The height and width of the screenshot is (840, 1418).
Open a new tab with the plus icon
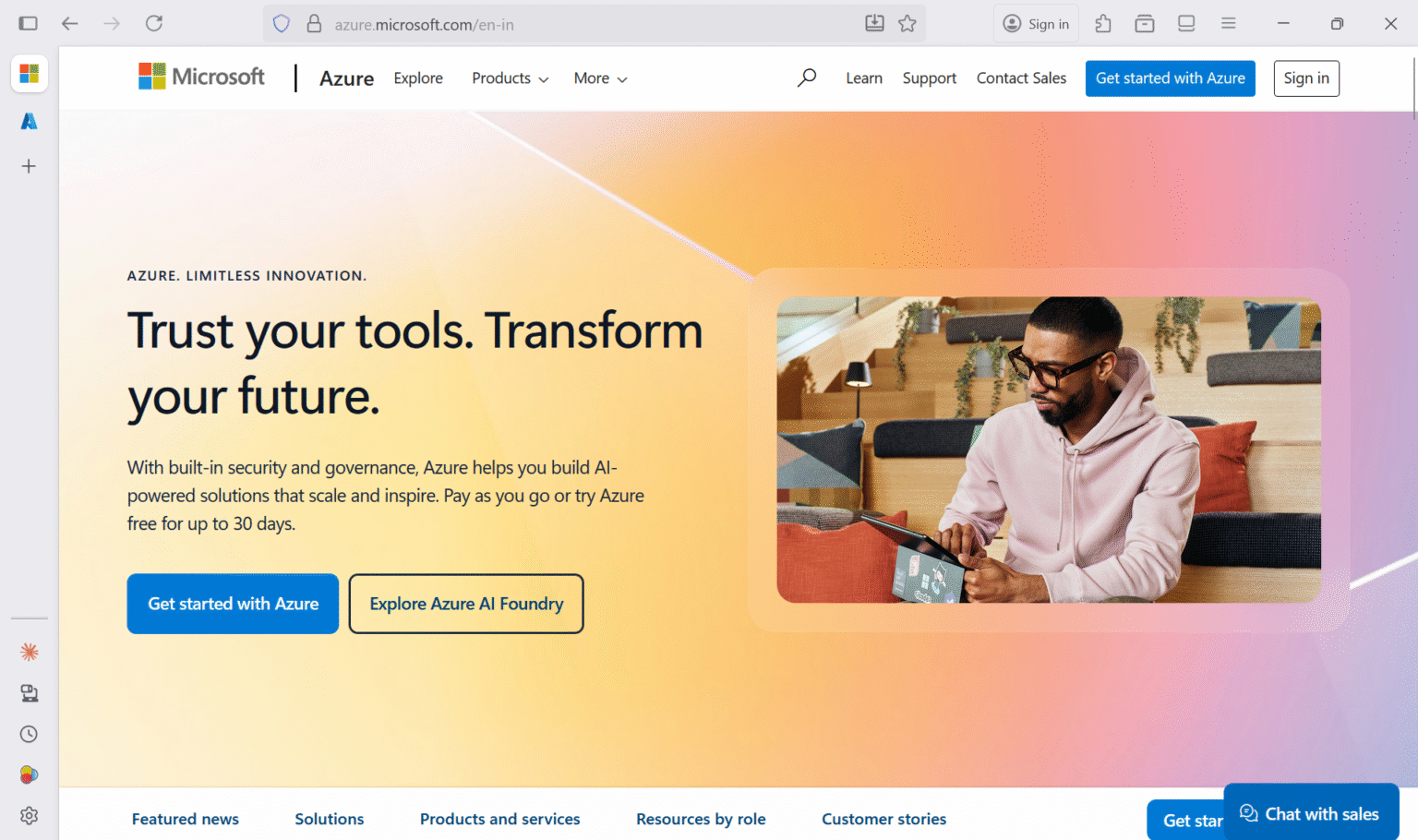click(29, 166)
